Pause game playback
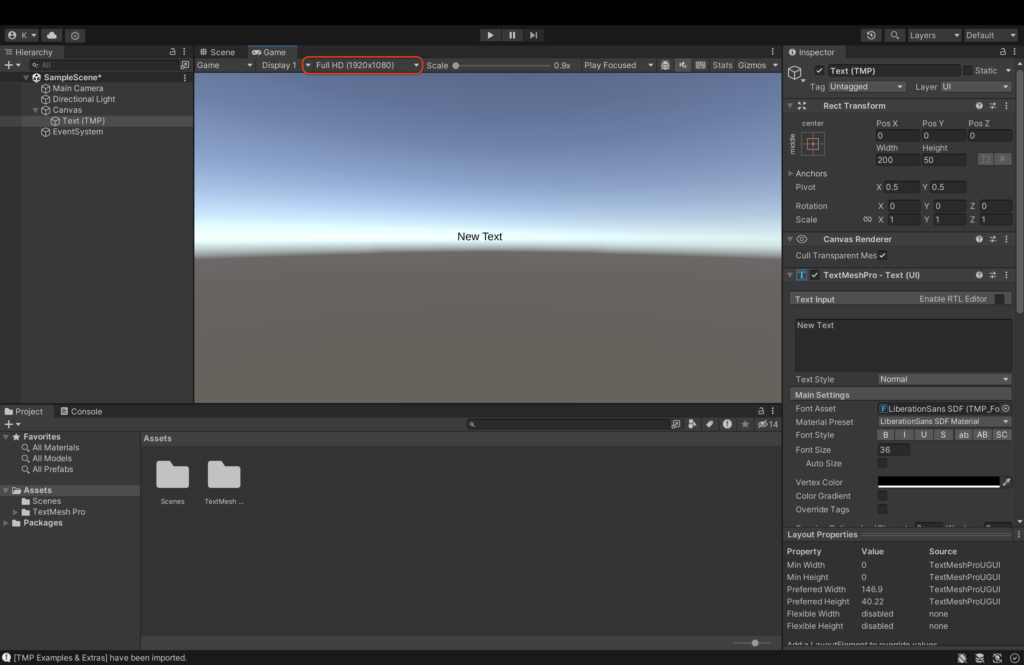1024x665 pixels. 510,34
